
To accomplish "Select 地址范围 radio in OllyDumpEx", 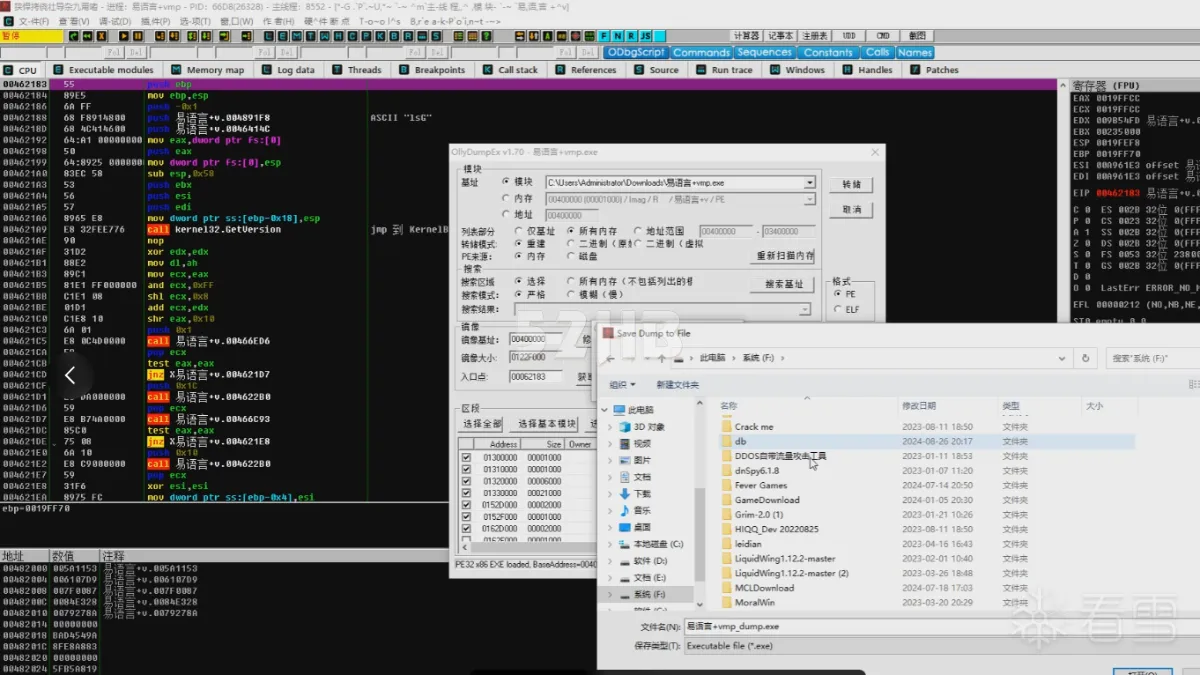I will [x=638, y=231].
